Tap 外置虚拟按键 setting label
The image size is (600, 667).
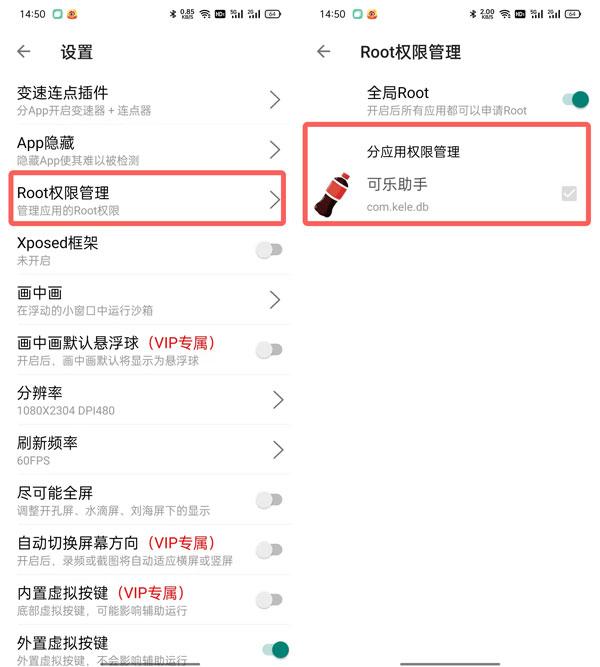(x=63, y=643)
